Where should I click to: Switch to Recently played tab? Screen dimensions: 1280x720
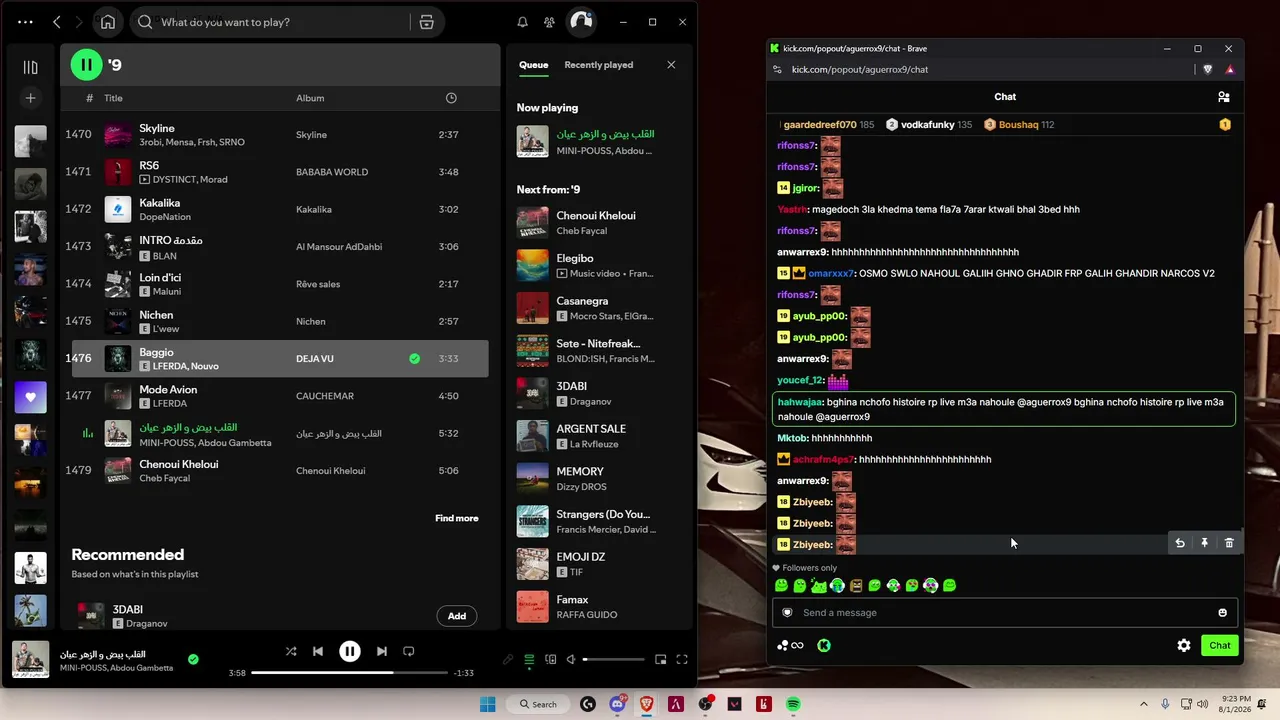[599, 65]
